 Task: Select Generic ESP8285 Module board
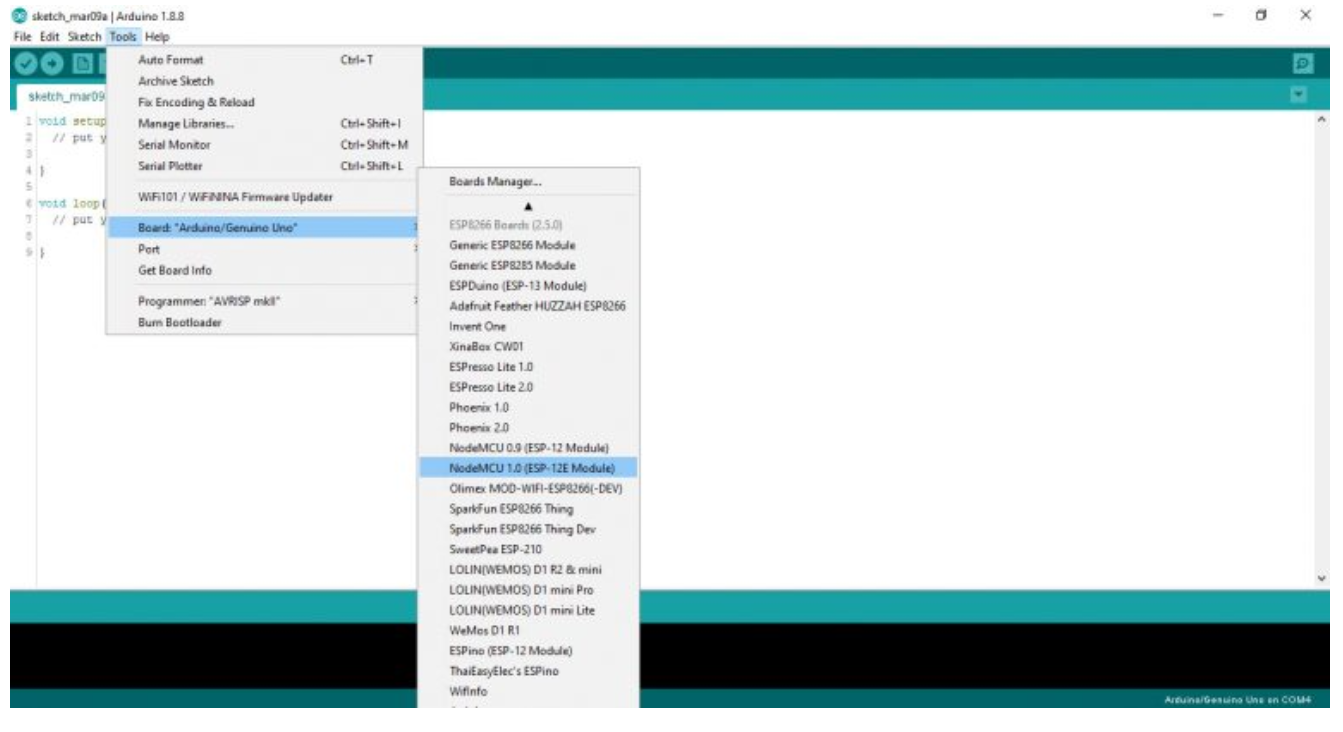click(528, 265)
